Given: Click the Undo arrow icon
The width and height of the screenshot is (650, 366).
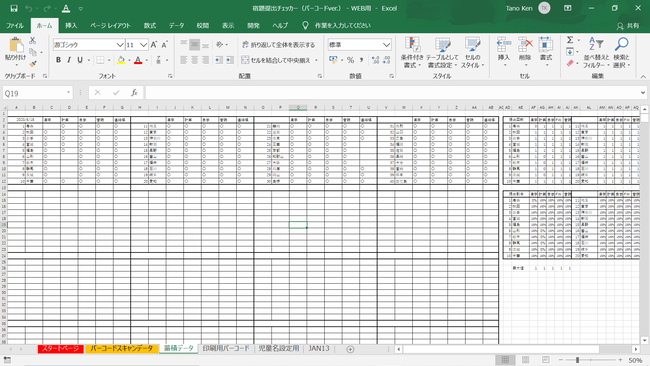Looking at the screenshot, I should click(29, 8).
